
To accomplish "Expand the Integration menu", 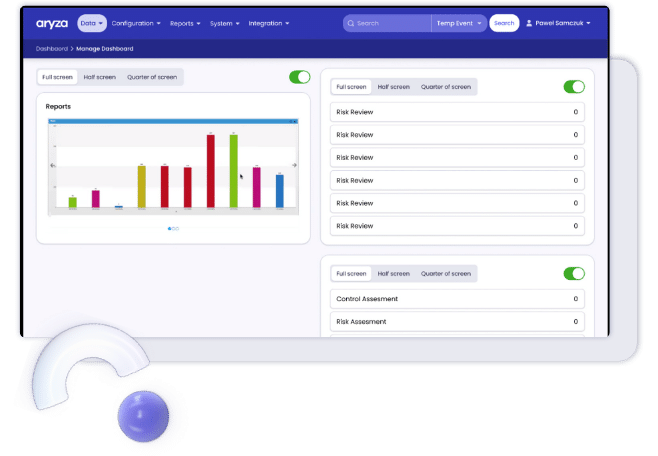I will coord(269,23).
